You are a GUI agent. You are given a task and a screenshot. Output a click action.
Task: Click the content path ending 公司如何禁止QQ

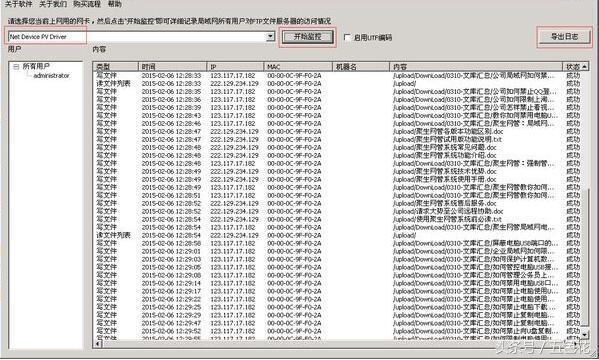click(x=475, y=92)
